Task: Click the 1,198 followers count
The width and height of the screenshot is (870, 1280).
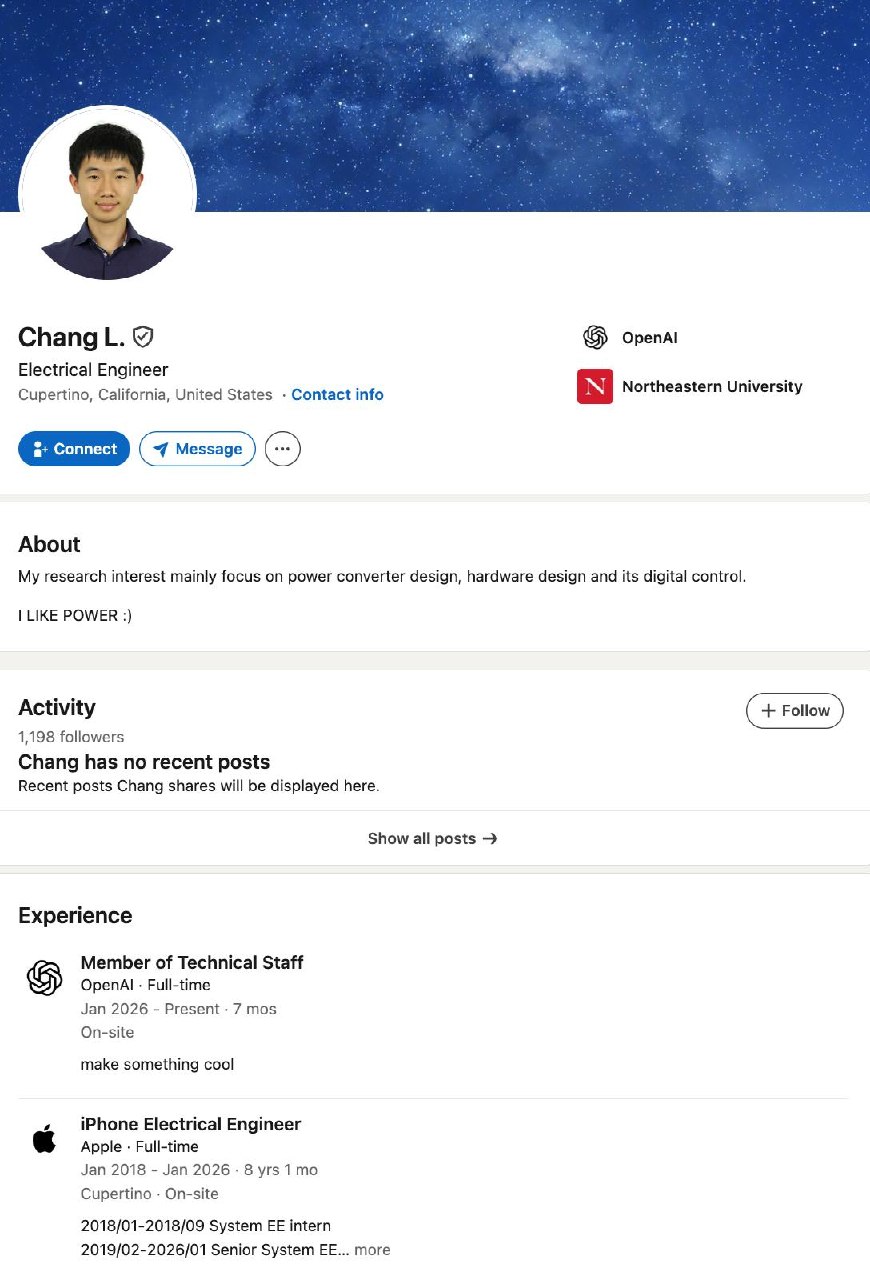Action: (x=71, y=737)
